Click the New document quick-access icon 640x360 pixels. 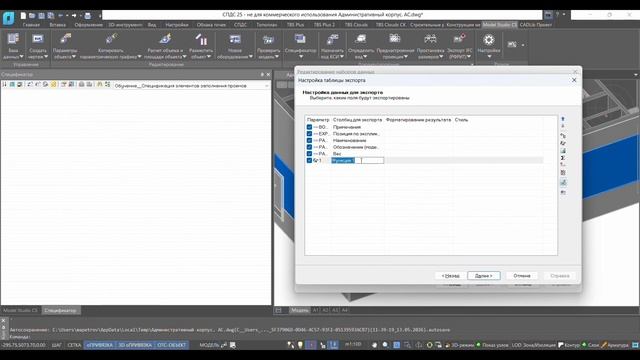(x=23, y=16)
